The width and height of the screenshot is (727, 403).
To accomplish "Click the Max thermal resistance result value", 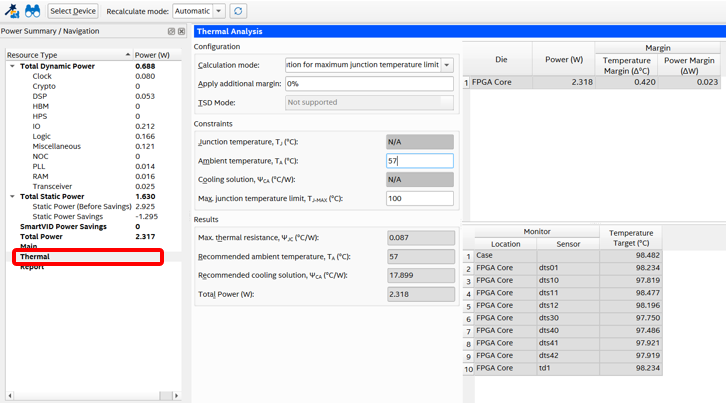I will pos(421,238).
